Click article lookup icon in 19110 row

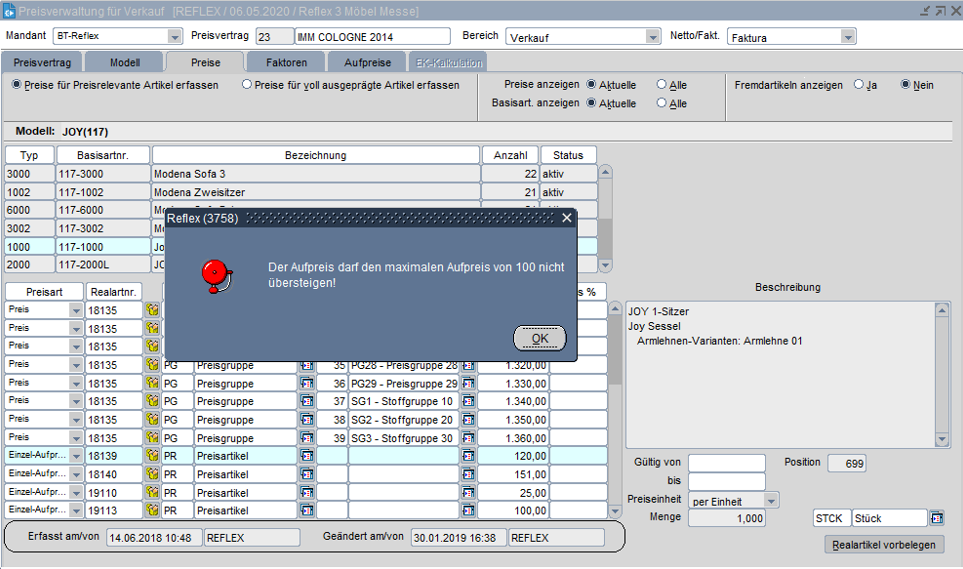point(152,493)
